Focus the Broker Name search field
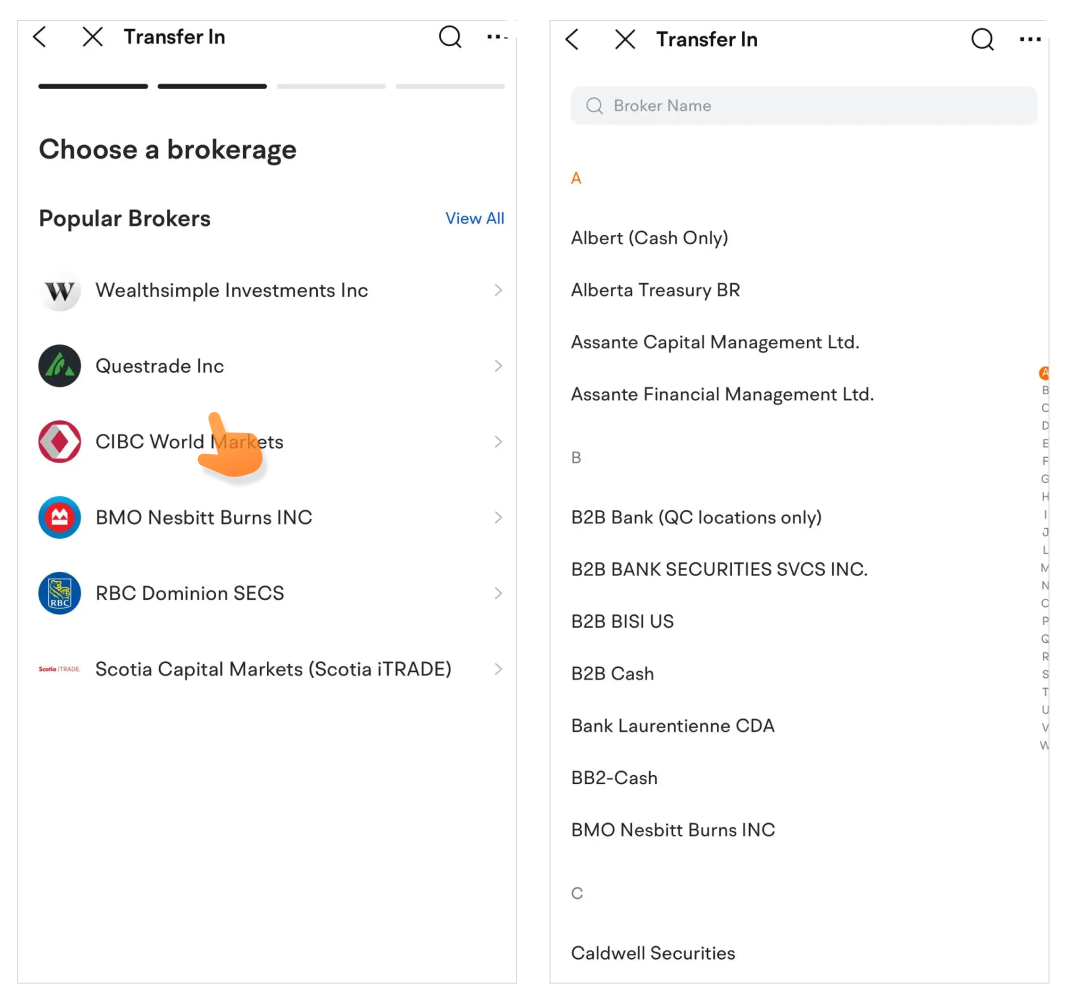This screenshot has height=1004, width=1080. [x=803, y=106]
